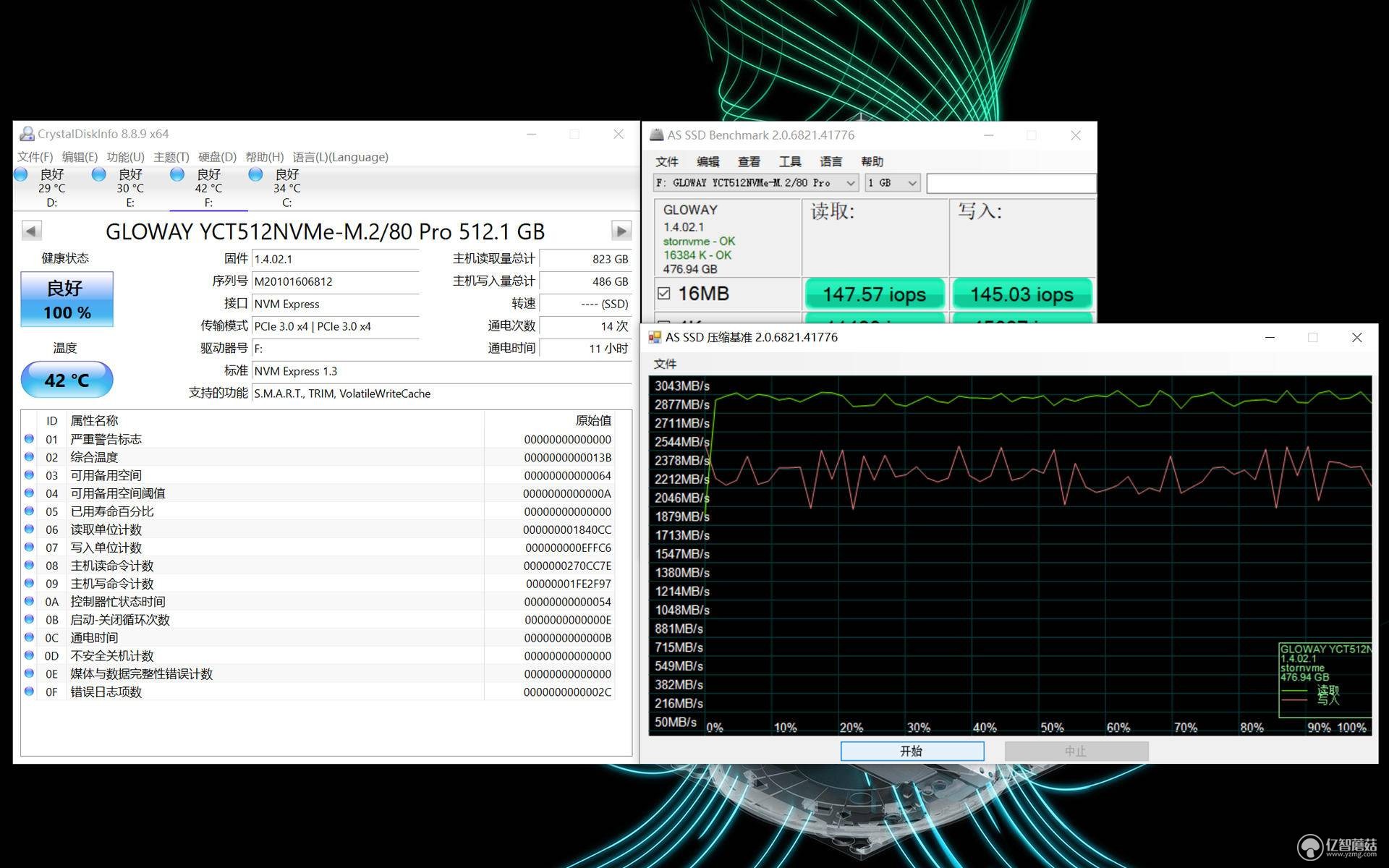The width and height of the screenshot is (1389, 868).
Task: Click the 通电时间 value 11 小时
Action: pos(586,349)
